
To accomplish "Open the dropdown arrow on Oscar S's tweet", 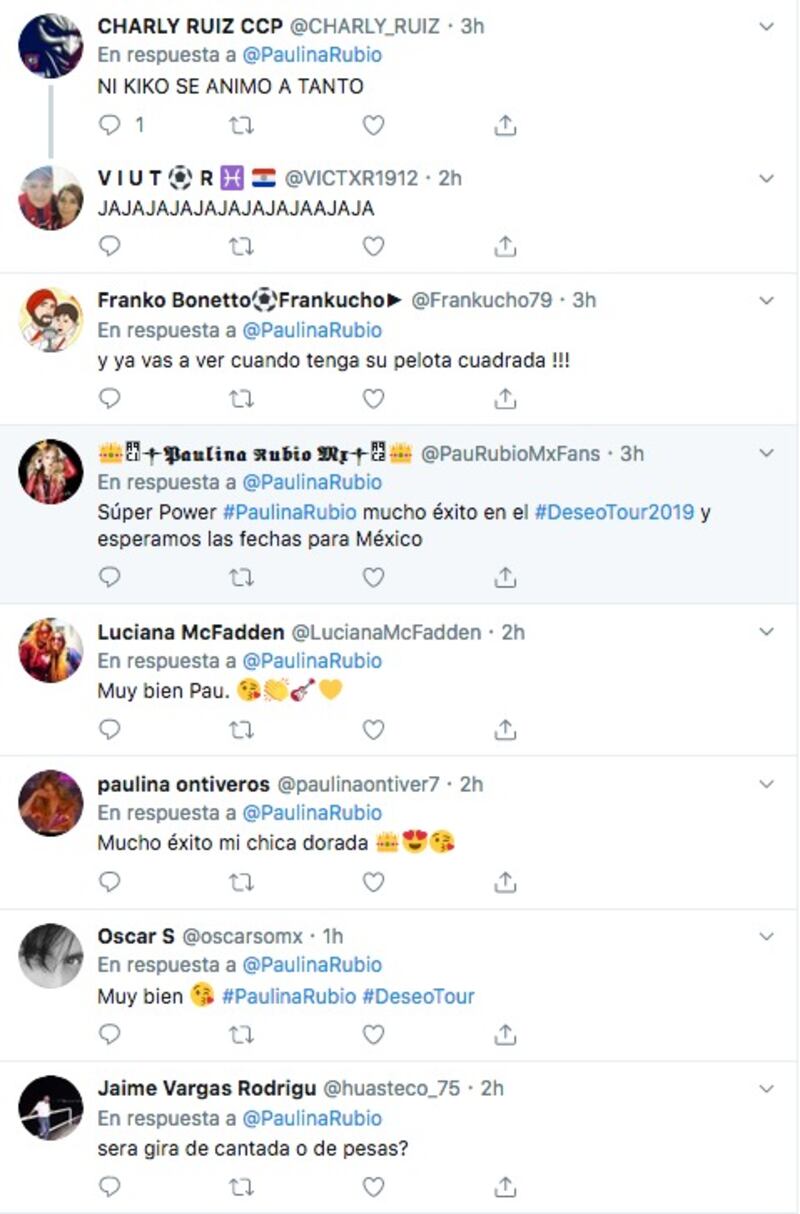I will (767, 937).
